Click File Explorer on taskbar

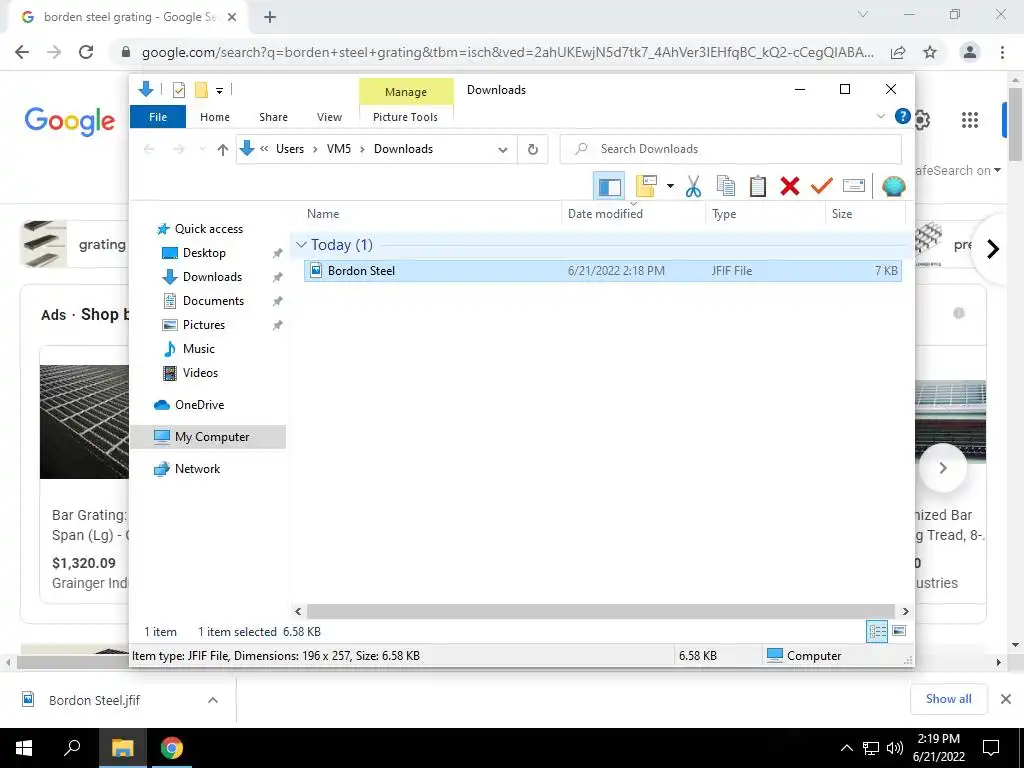coord(122,748)
